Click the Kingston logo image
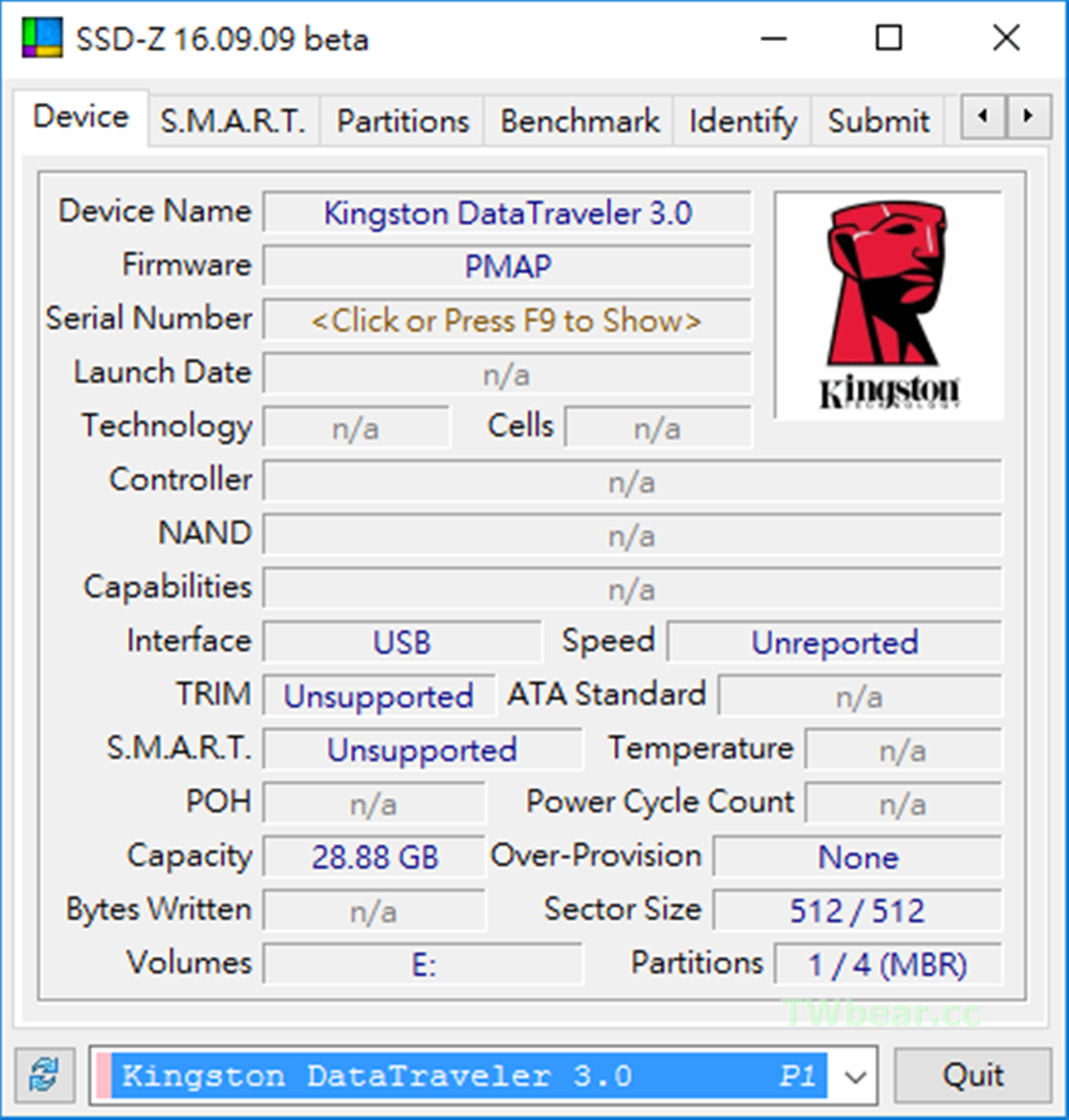The width and height of the screenshot is (1069, 1120). pos(889,306)
